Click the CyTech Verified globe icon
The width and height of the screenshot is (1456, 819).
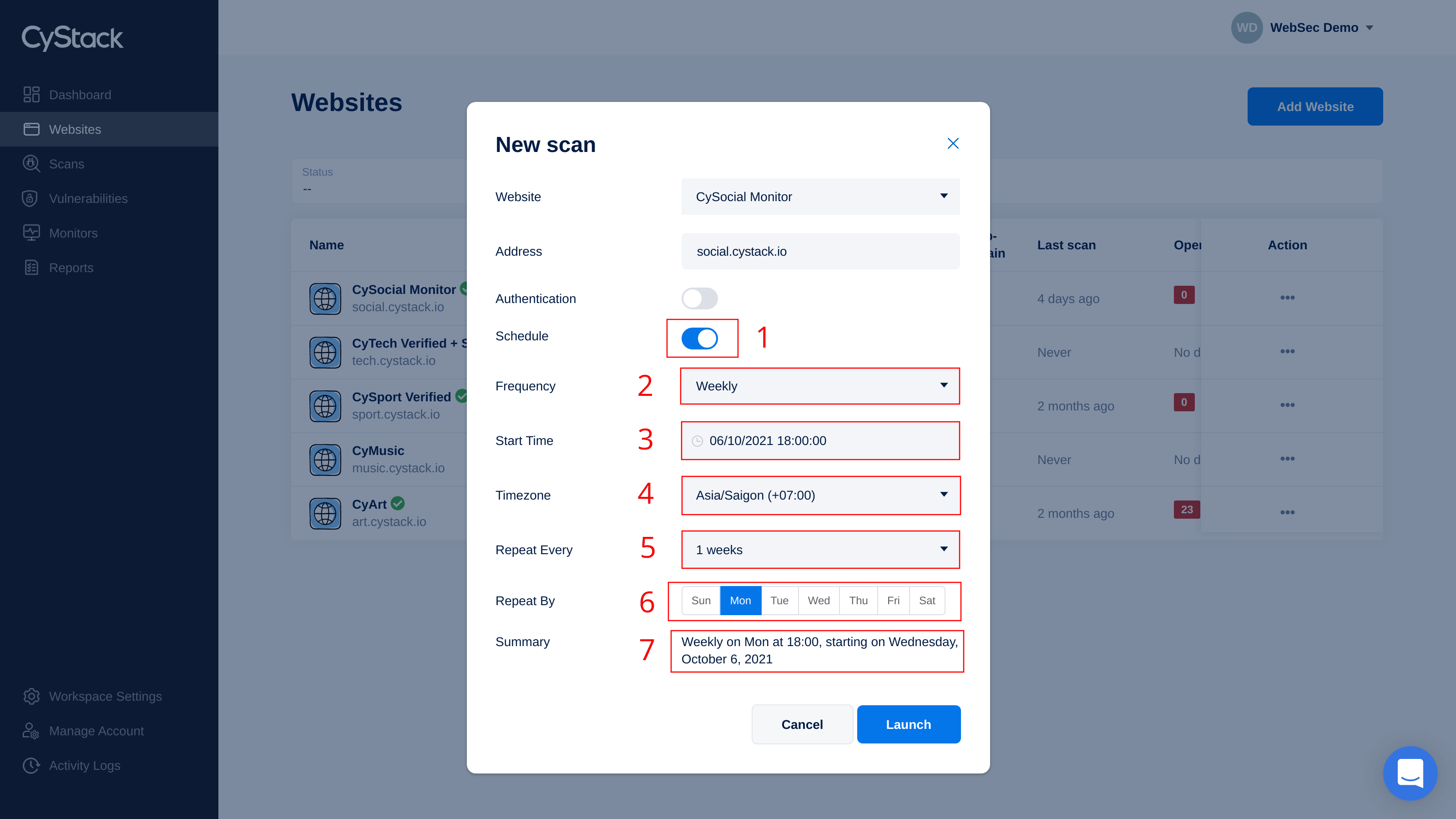tap(325, 352)
